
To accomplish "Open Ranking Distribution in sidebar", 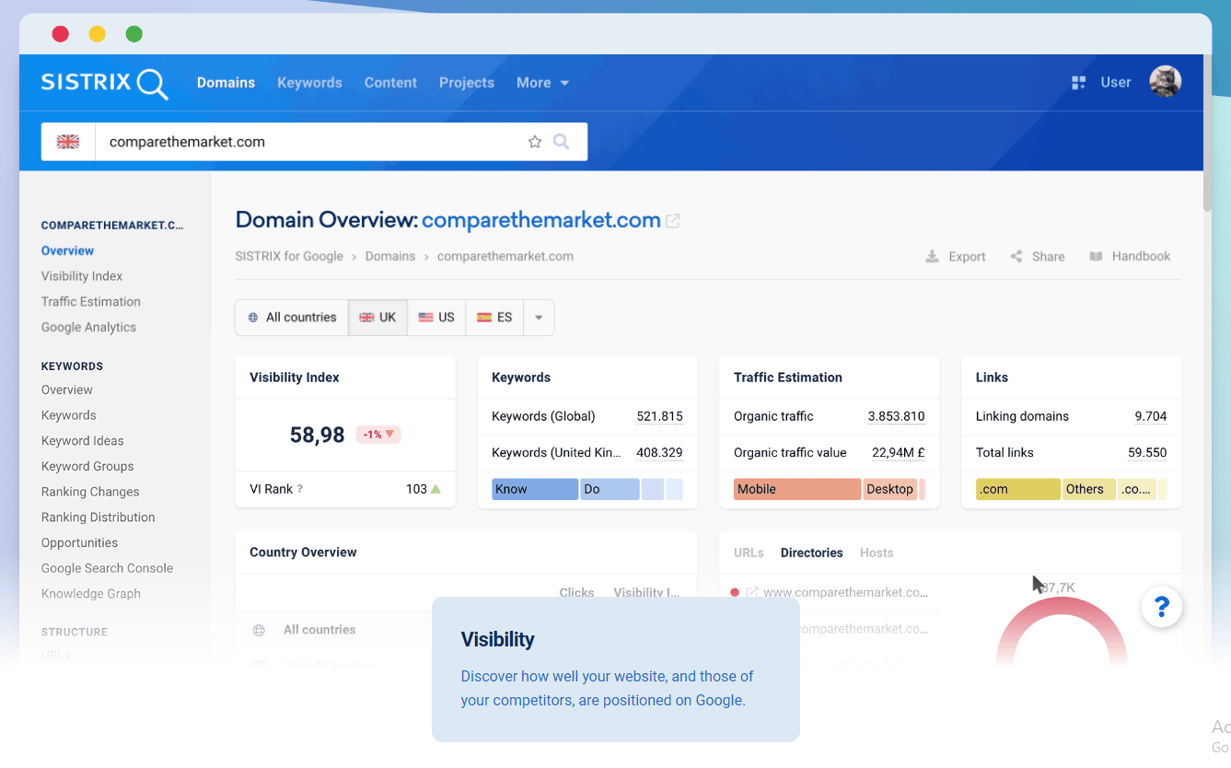I will coord(98,518).
